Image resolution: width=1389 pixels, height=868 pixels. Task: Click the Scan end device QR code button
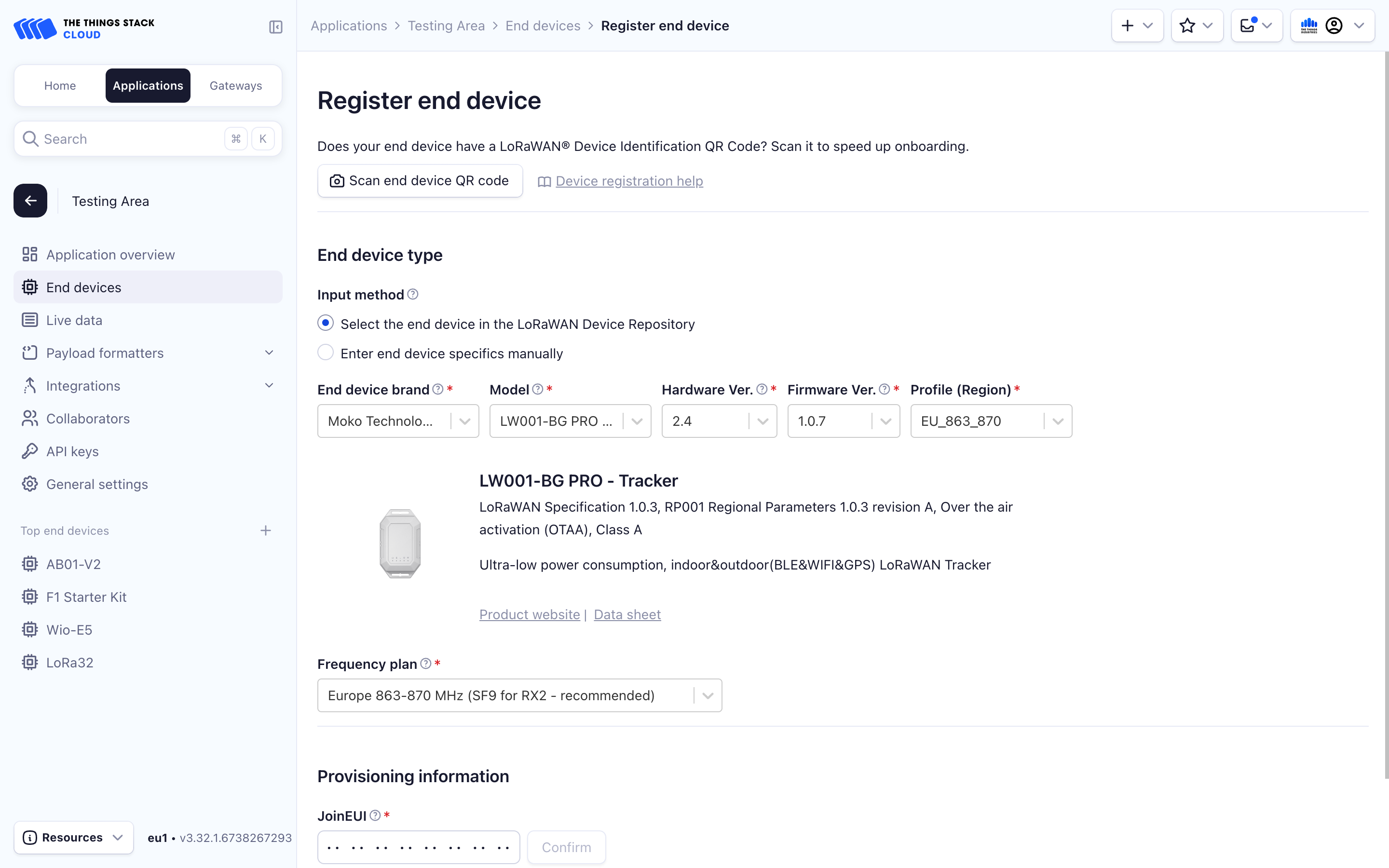point(420,180)
